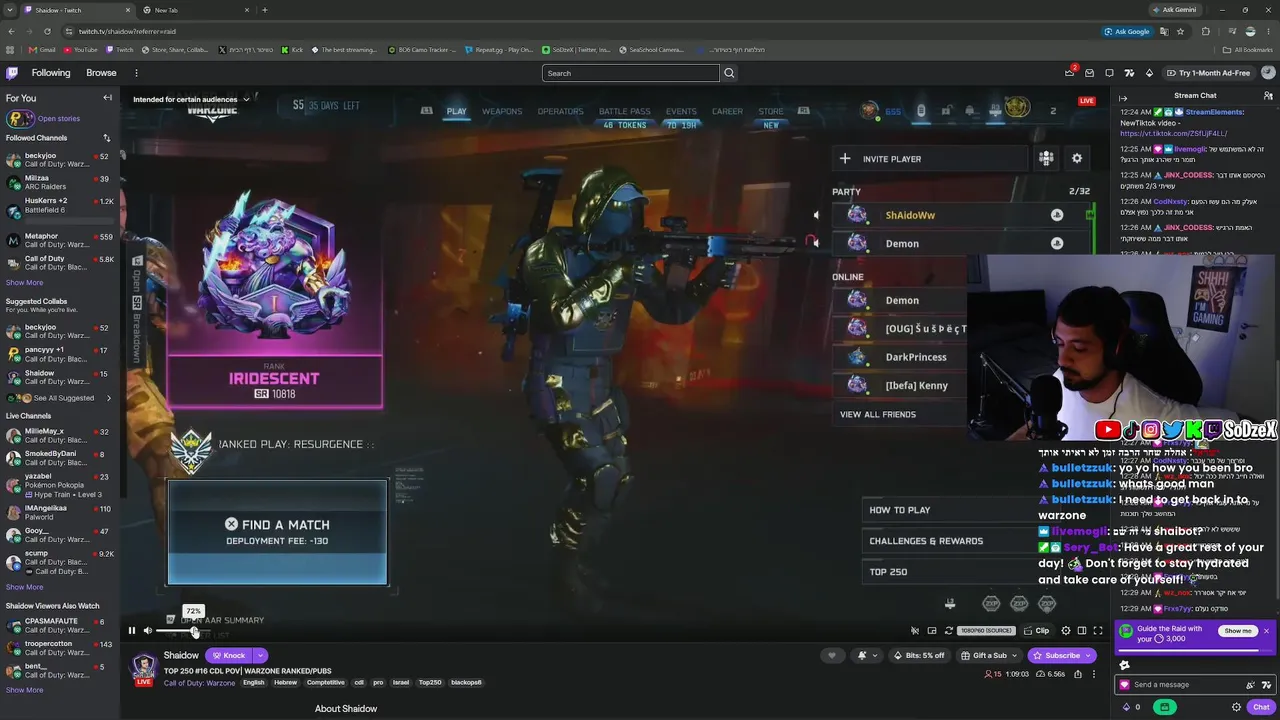Expand the Knock dropdown arrow
1280x720 pixels.
click(x=260, y=656)
